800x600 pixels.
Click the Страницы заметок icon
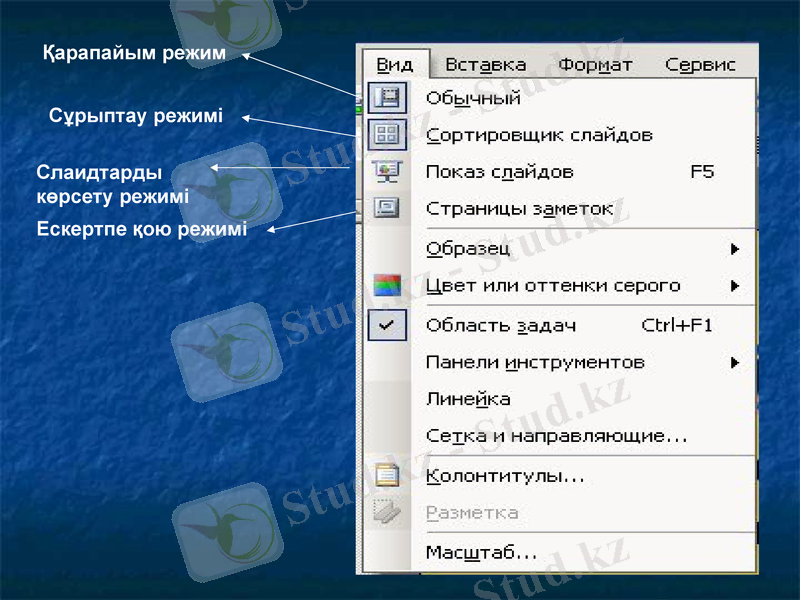386,209
